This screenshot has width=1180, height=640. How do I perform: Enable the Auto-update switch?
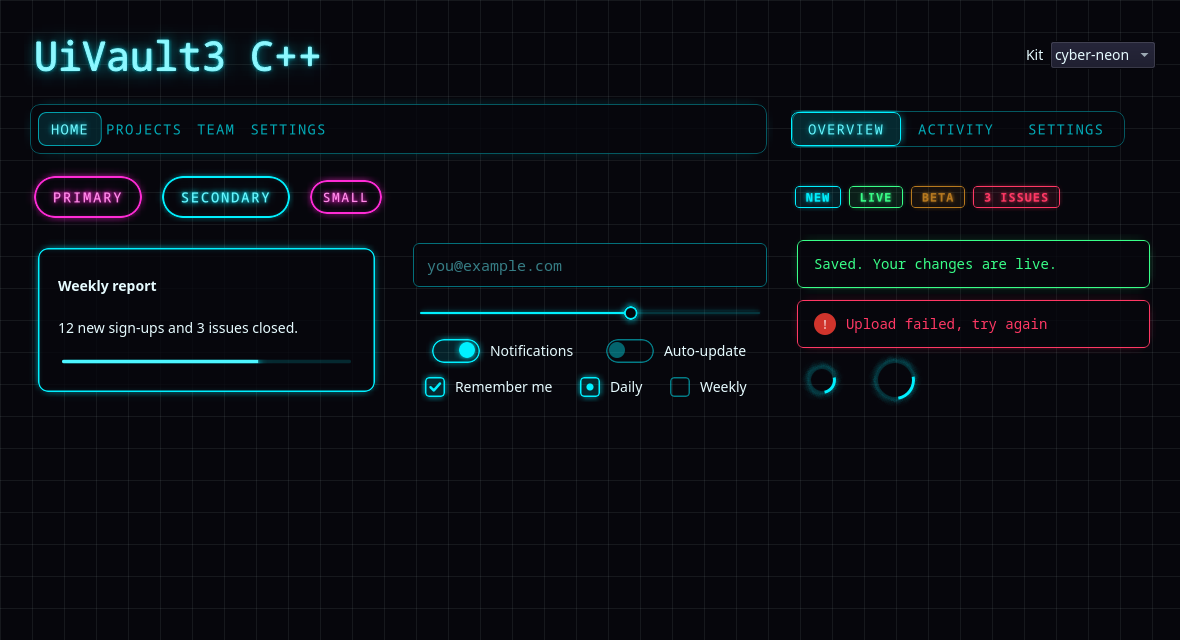[630, 351]
